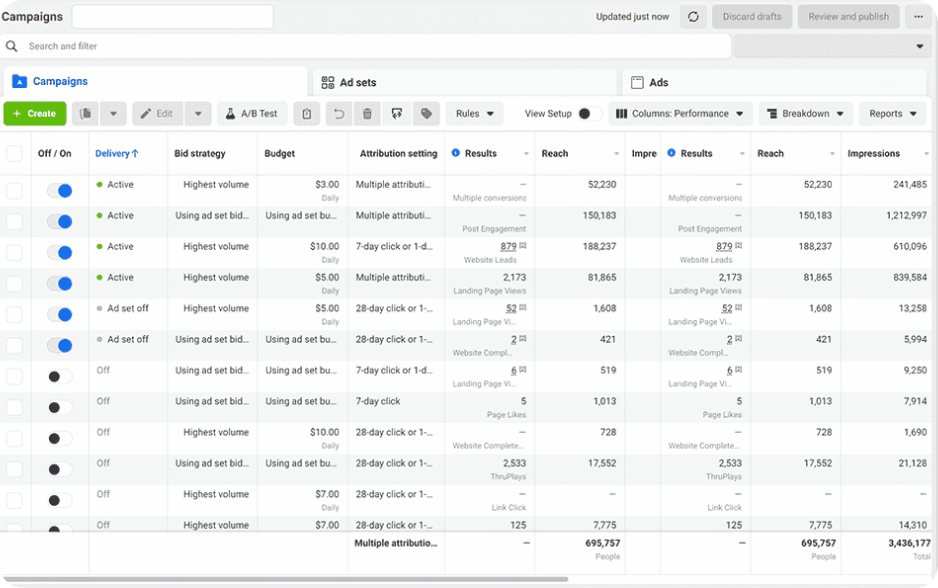Open the Edit dropdown arrow
The height and width of the screenshot is (588, 938).
(x=198, y=114)
